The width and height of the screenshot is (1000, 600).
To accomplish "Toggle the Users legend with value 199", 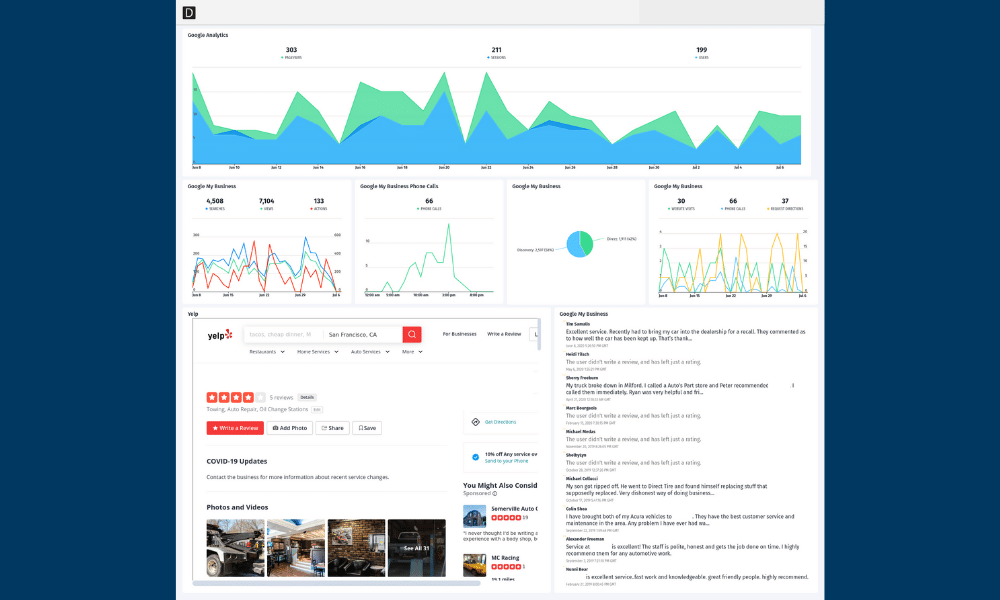I will coord(702,53).
